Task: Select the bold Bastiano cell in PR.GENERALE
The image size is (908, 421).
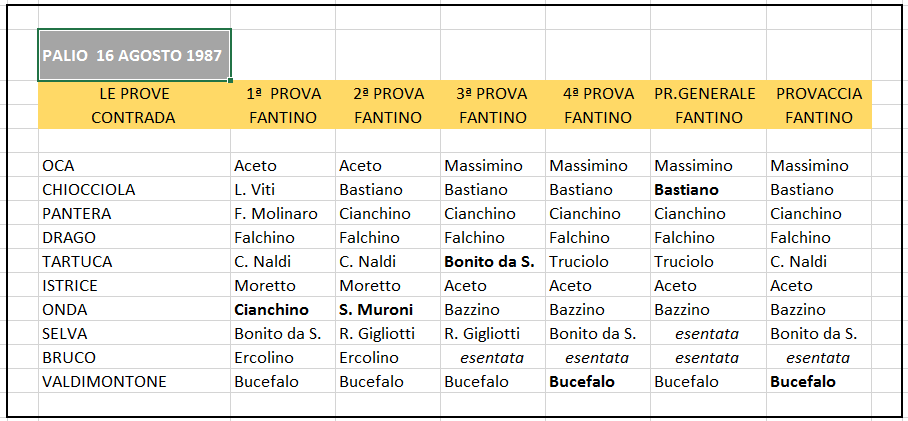Action: point(708,189)
